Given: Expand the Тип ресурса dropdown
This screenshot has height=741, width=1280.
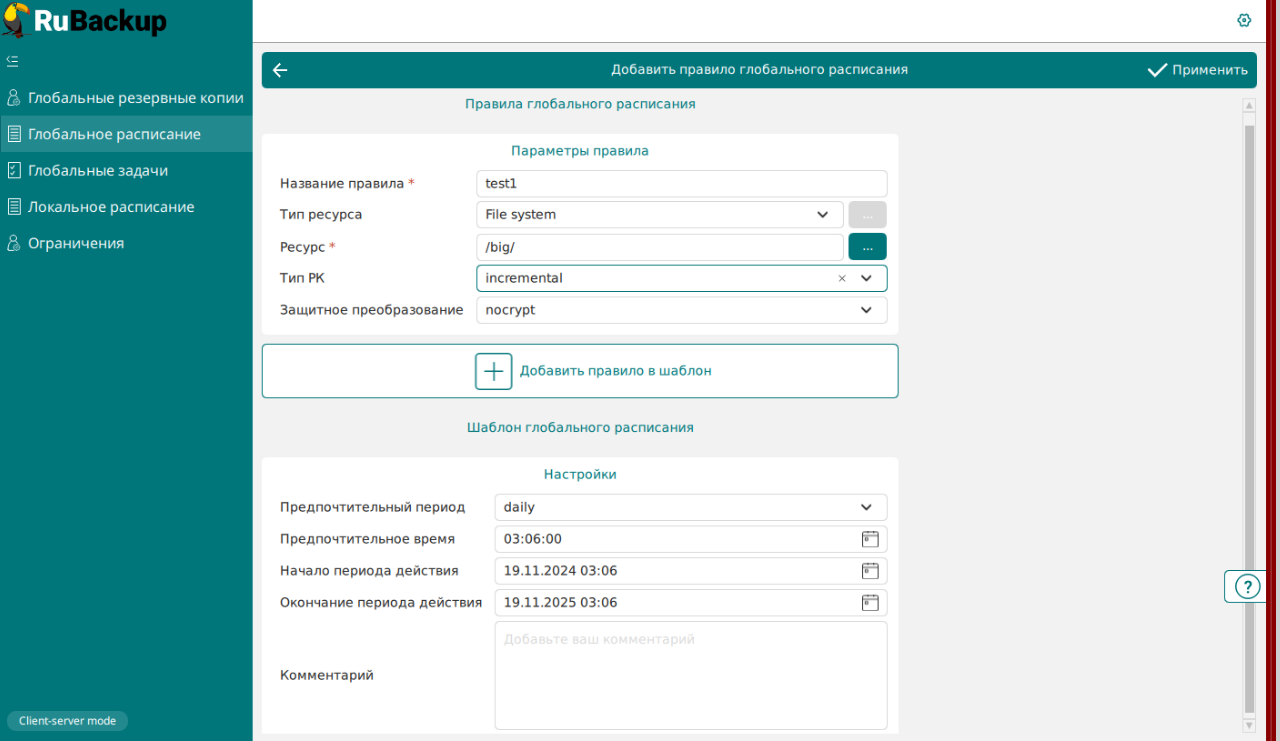Looking at the screenshot, I should (x=822, y=215).
